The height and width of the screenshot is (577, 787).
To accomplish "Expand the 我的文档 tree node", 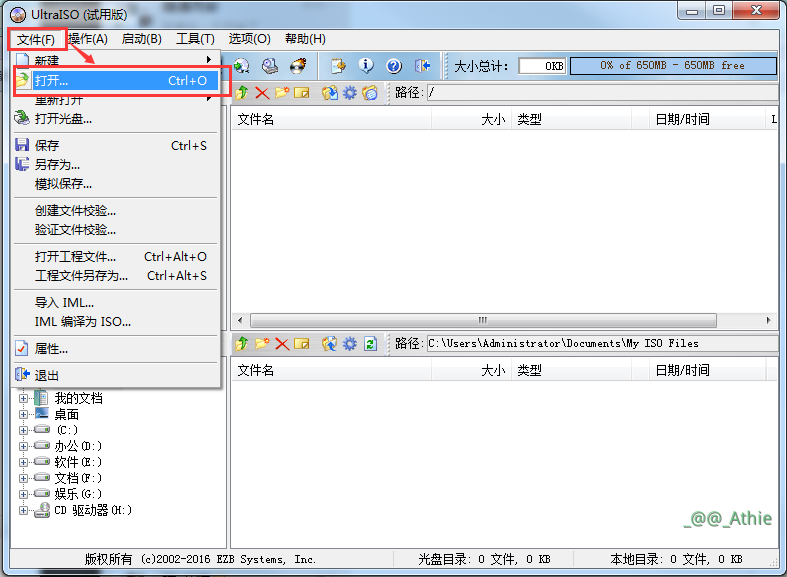I will [x=23, y=398].
